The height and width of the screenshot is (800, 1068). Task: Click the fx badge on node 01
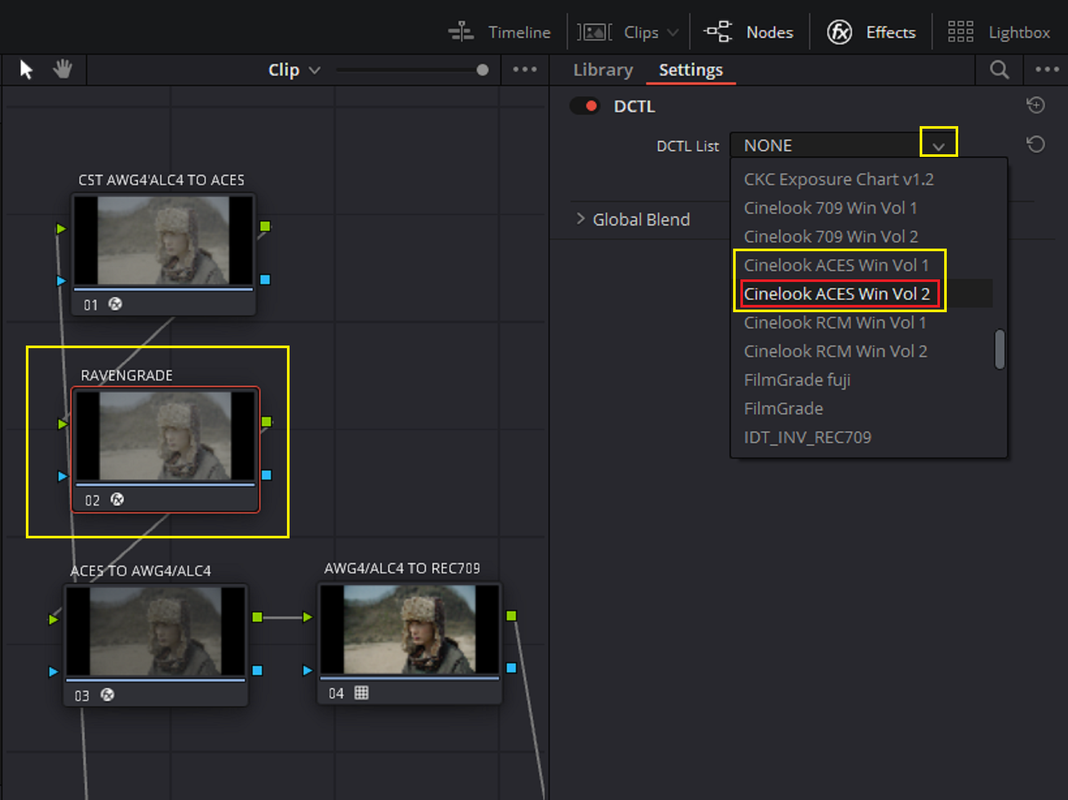(x=115, y=304)
